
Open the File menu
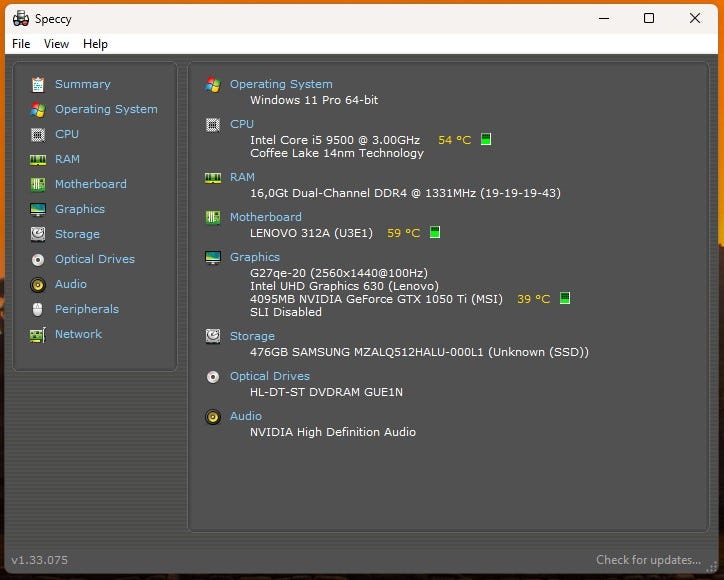[x=21, y=44]
